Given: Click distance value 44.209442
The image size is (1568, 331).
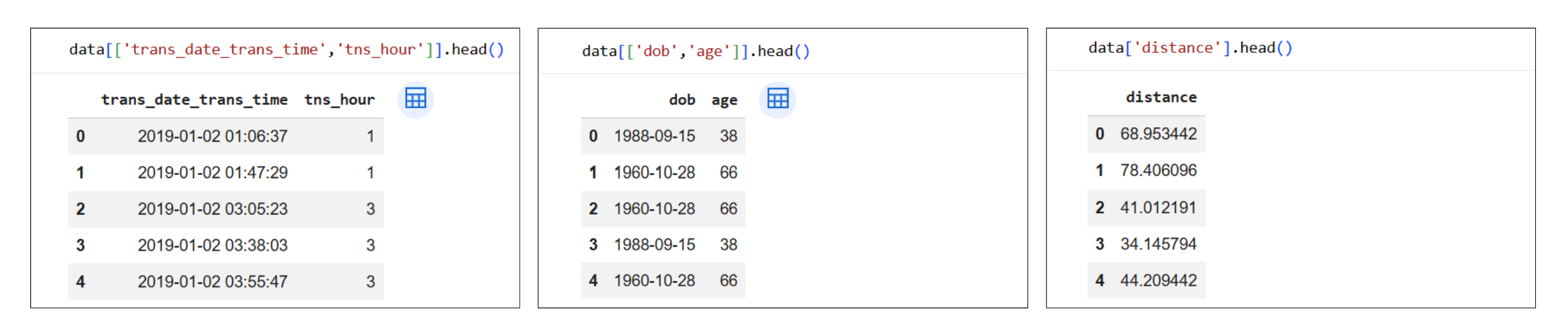Looking at the screenshot, I should pyautogui.click(x=1158, y=281).
